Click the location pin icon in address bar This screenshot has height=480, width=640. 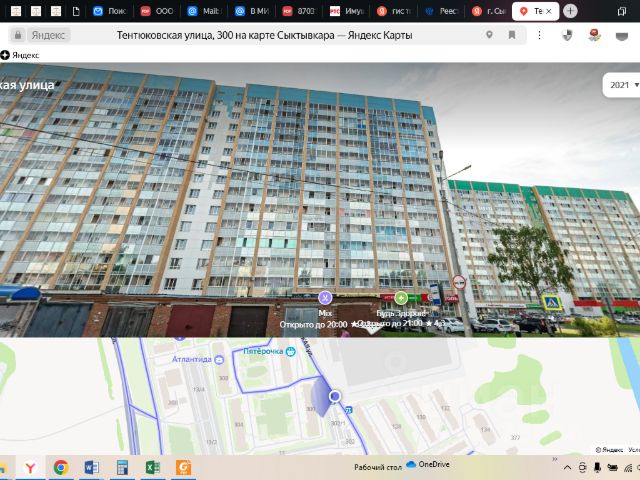click(489, 35)
